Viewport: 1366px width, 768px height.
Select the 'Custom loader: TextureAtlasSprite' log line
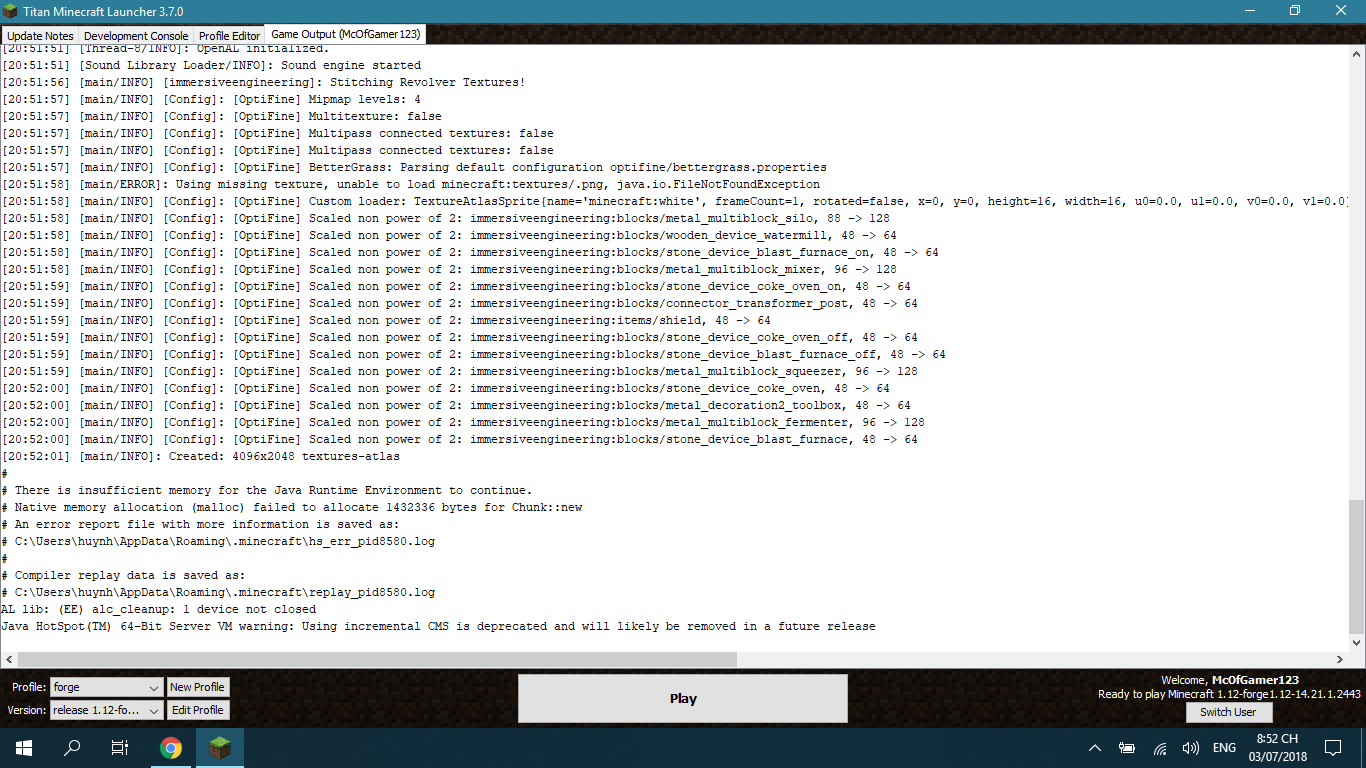click(676, 201)
